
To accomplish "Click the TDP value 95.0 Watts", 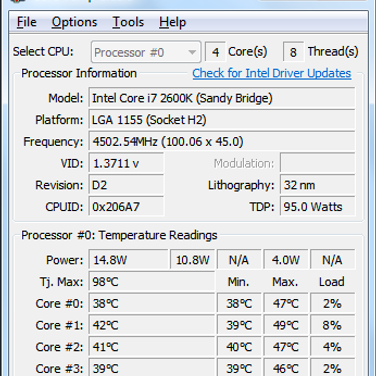I will click(x=318, y=207).
